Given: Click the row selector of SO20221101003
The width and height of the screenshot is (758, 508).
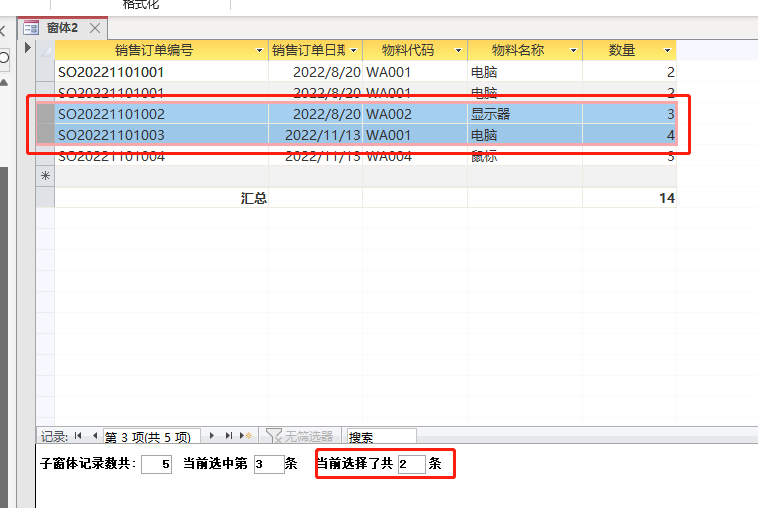Looking at the screenshot, I should tap(45, 135).
